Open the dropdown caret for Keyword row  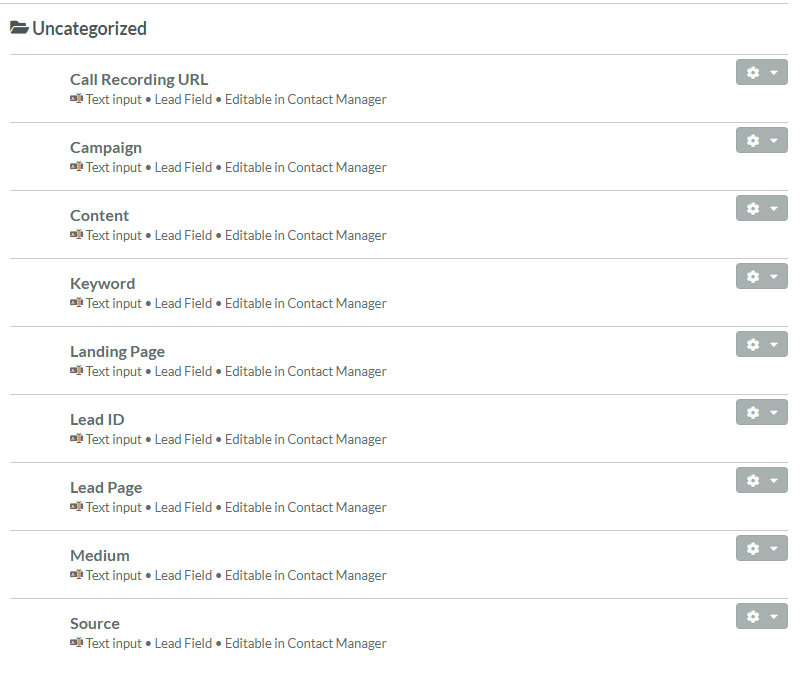(x=773, y=276)
